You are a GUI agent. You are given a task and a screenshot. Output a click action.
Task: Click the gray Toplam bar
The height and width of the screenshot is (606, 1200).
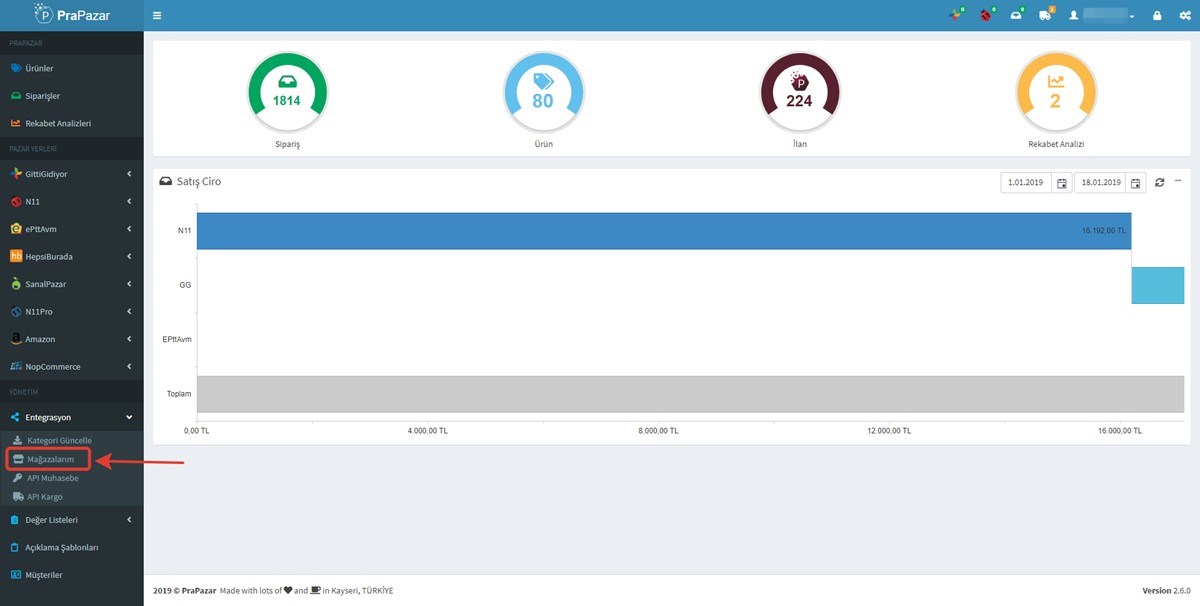click(x=690, y=394)
